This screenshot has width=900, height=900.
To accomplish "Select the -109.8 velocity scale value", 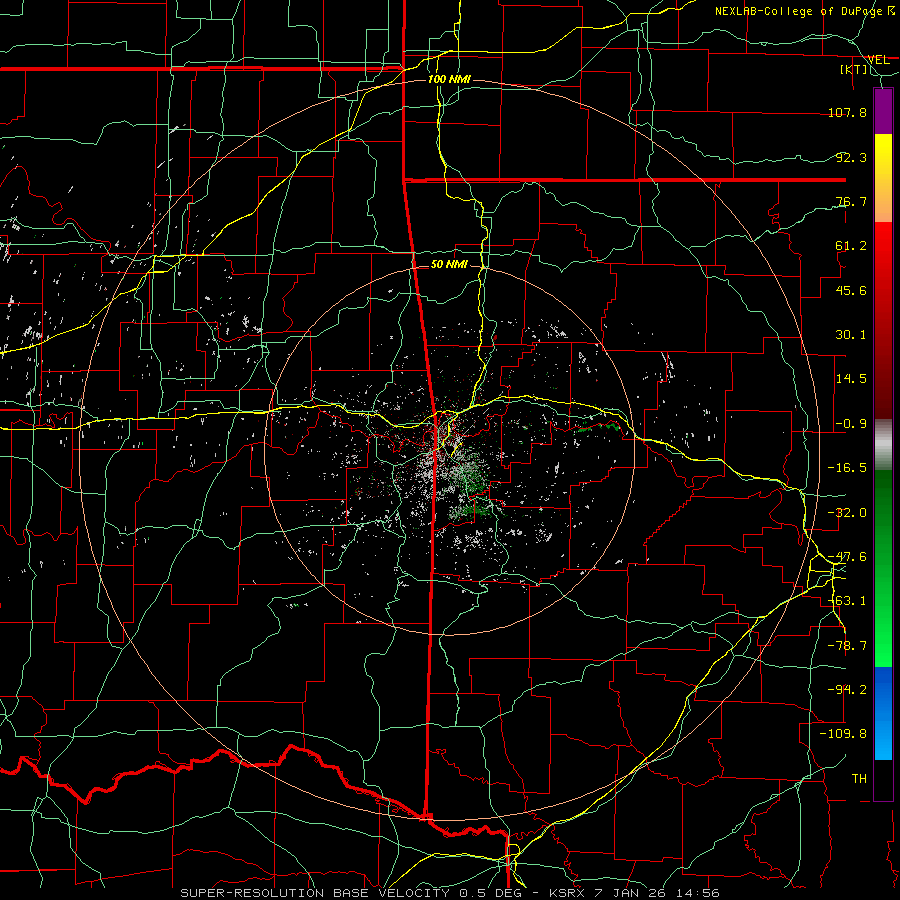I will [x=843, y=734].
